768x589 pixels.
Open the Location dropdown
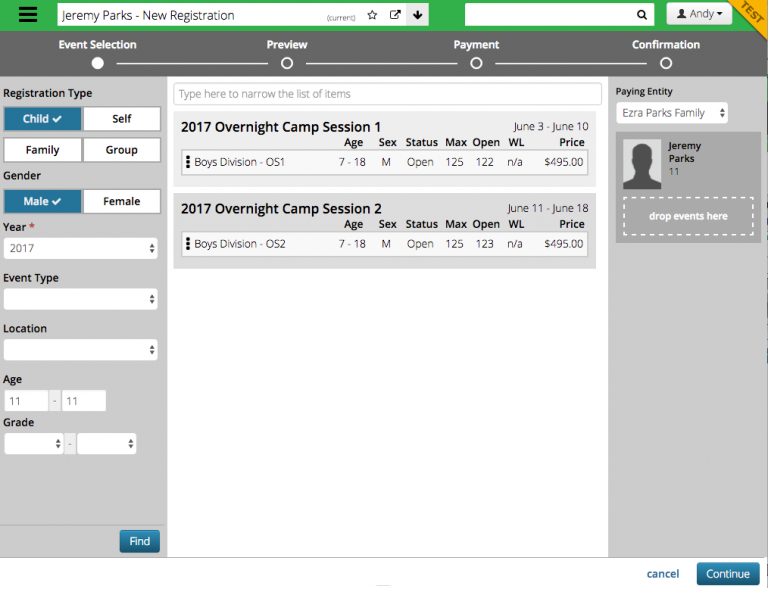click(x=80, y=350)
